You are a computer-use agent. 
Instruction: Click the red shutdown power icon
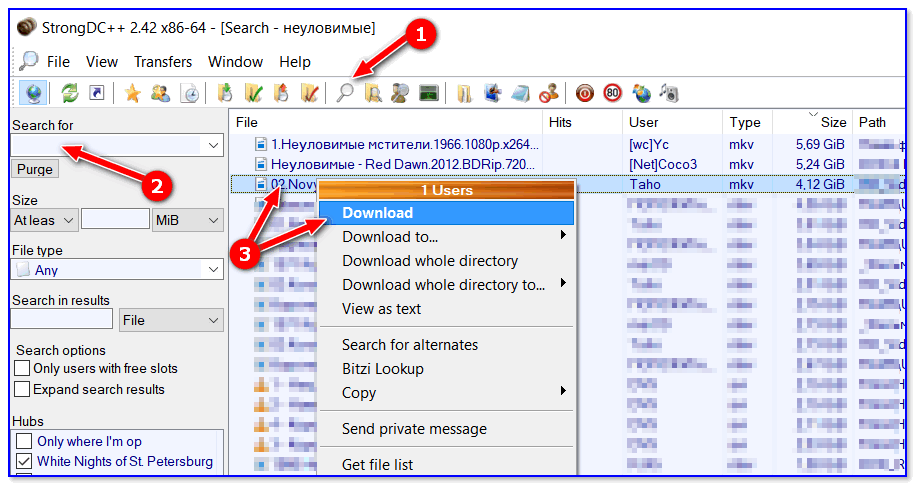point(585,93)
